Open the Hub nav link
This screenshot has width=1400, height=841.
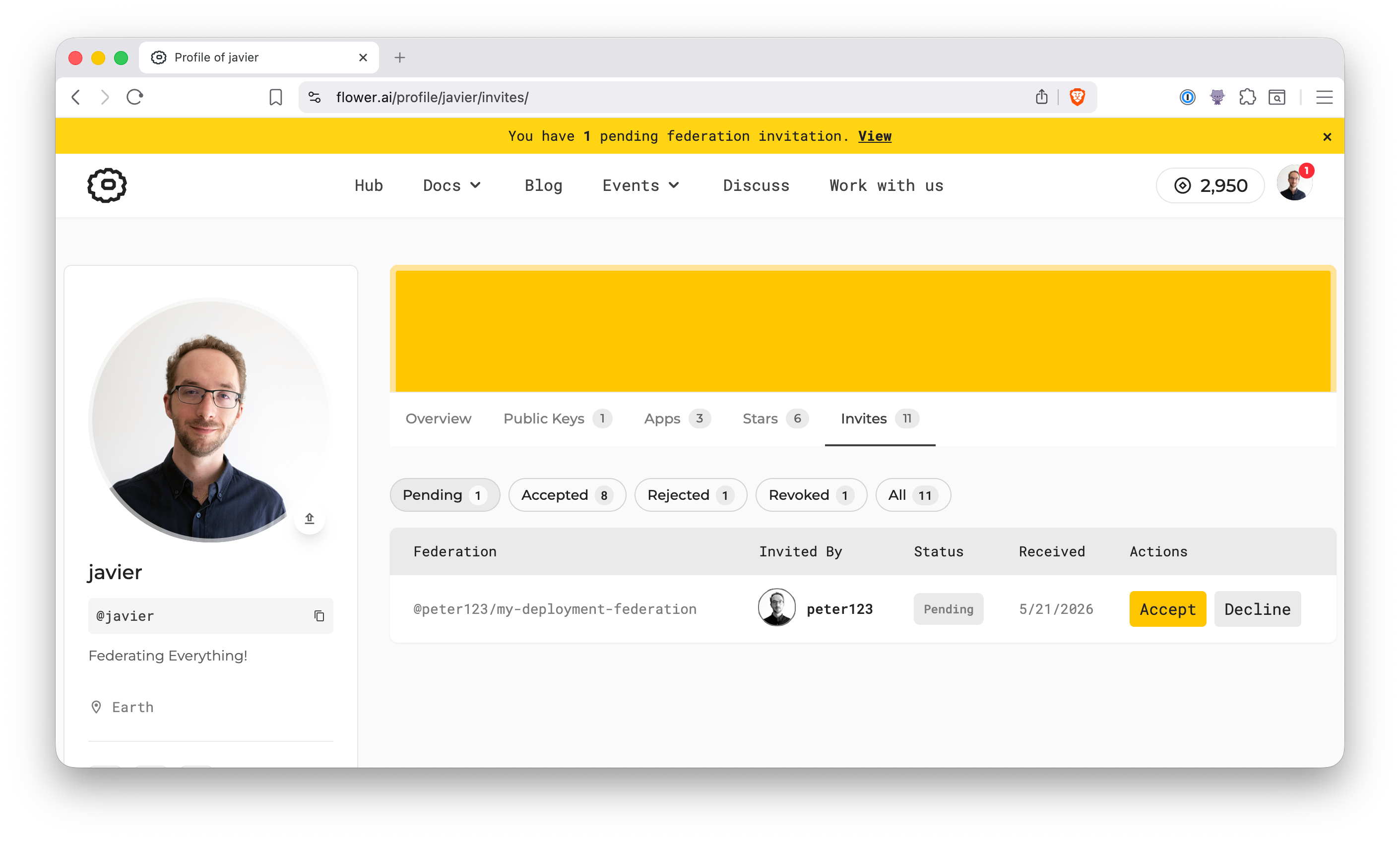click(x=369, y=185)
